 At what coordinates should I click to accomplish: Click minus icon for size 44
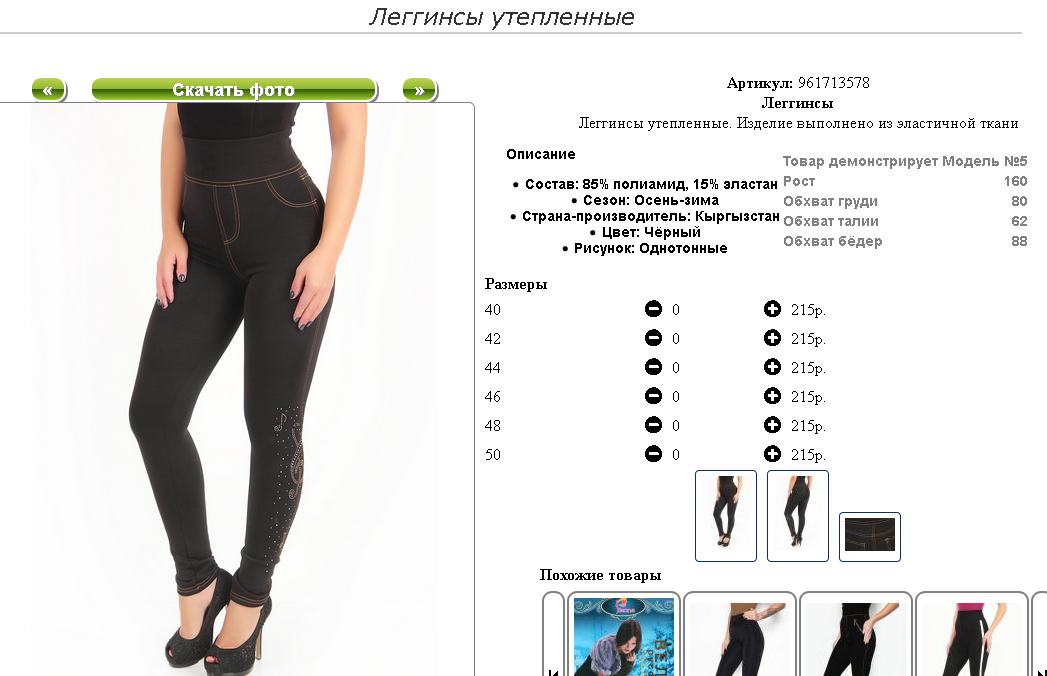pos(653,367)
